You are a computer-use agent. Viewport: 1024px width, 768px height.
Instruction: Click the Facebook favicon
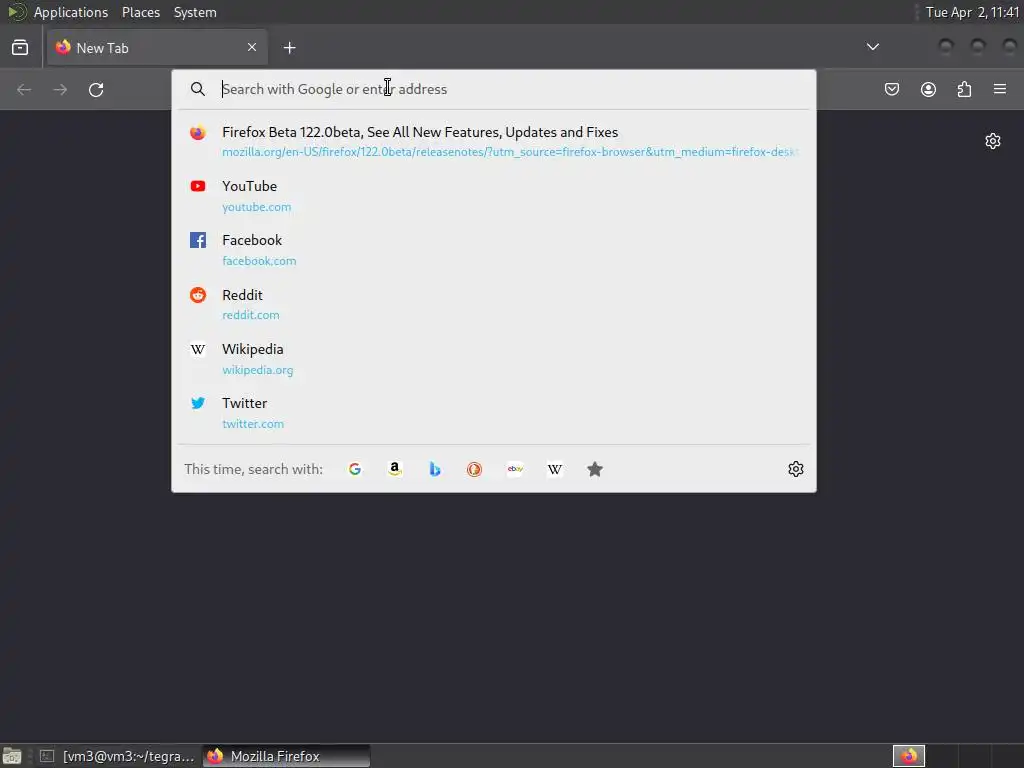point(198,240)
